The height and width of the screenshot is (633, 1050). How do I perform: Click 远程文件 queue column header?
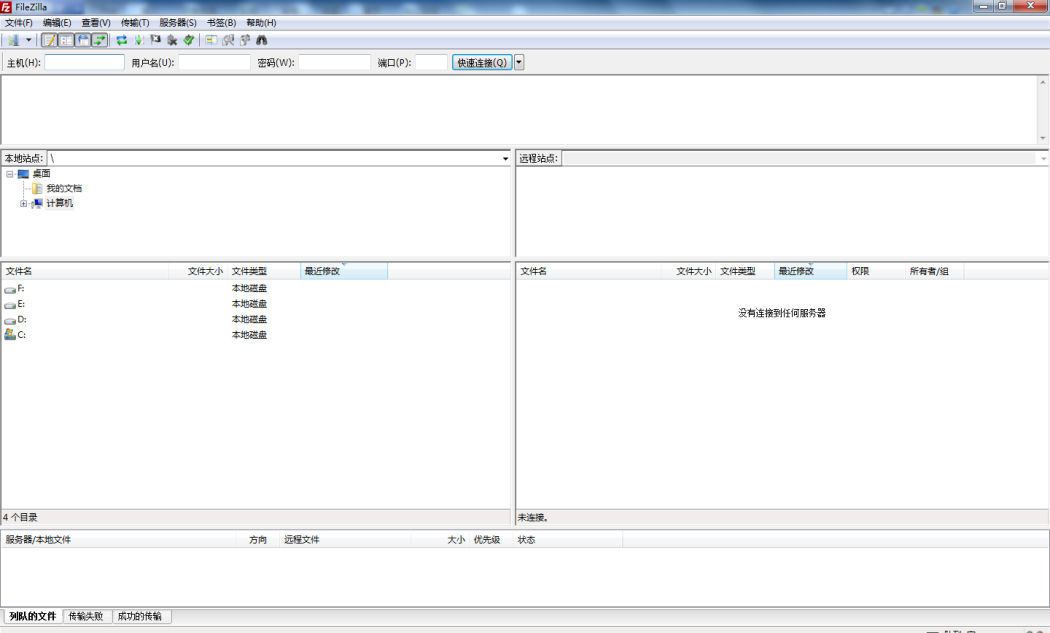[x=345, y=540]
